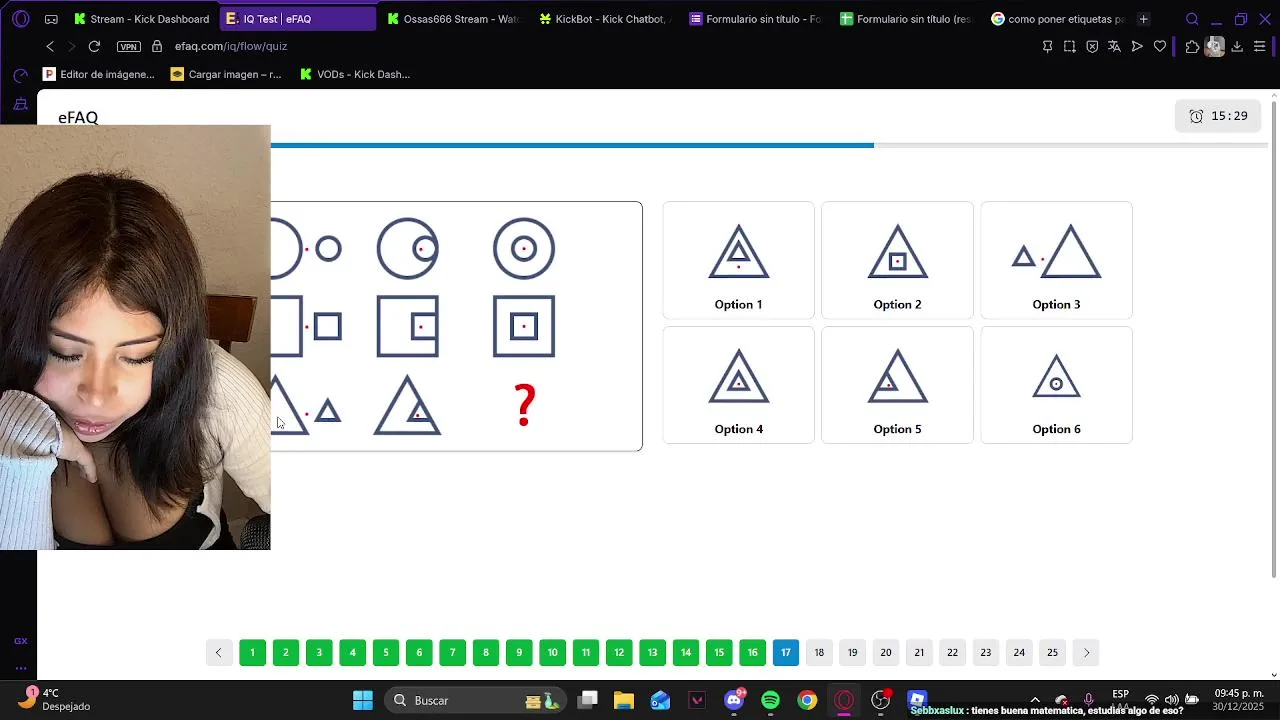Open Google Chrome from taskbar
The width and height of the screenshot is (1280, 720).
pos(807,700)
